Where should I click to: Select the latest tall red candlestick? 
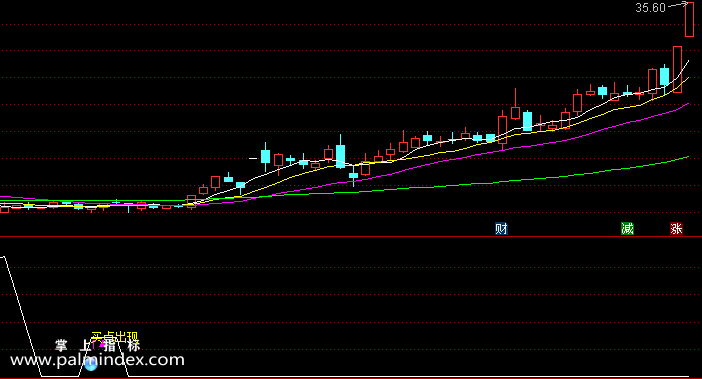(x=689, y=19)
